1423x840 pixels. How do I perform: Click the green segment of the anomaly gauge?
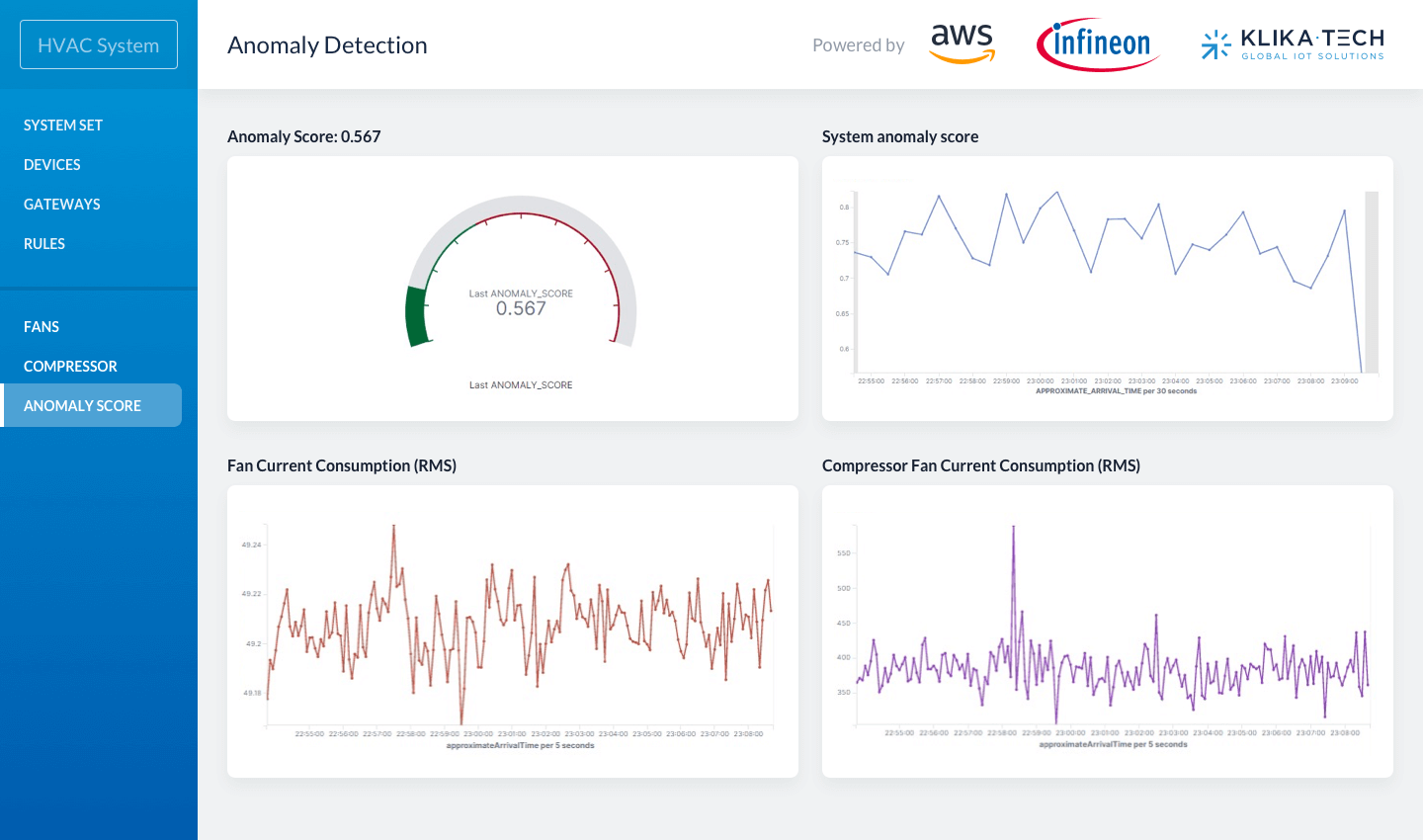click(419, 316)
